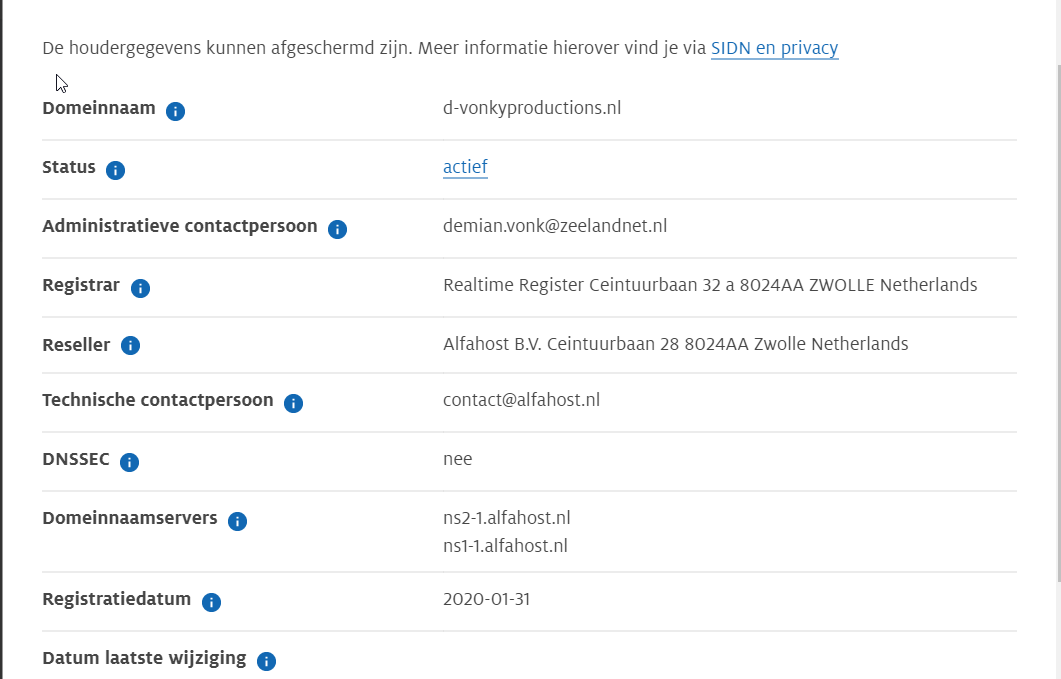Click the administrative contact email address
This screenshot has width=1061, height=679.
(x=555, y=226)
